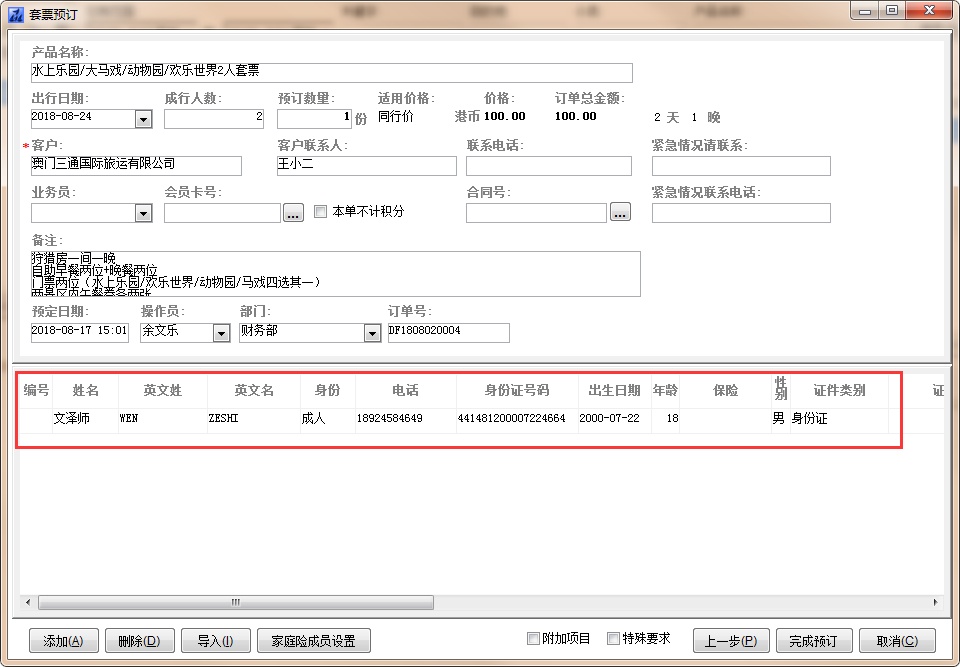Click the 身份 column header
The width and height of the screenshot is (960, 667).
[x=328, y=391]
